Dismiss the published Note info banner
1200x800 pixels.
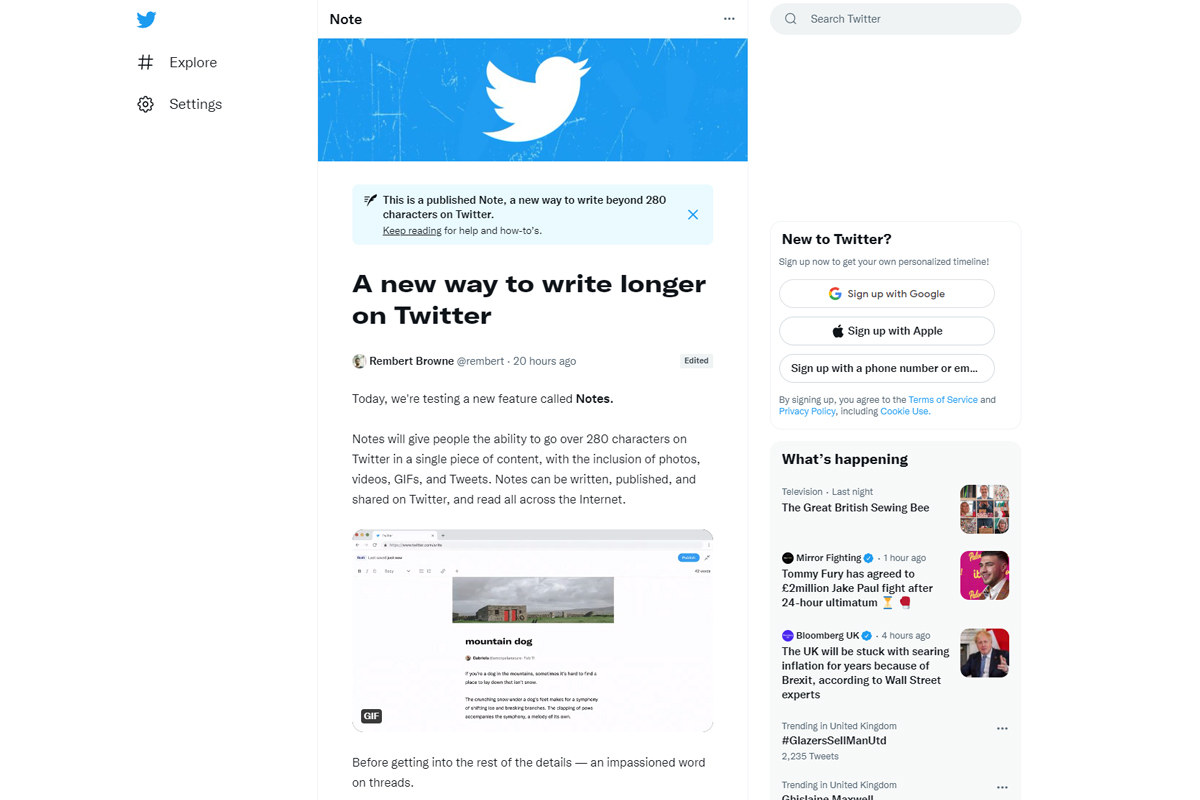click(693, 215)
